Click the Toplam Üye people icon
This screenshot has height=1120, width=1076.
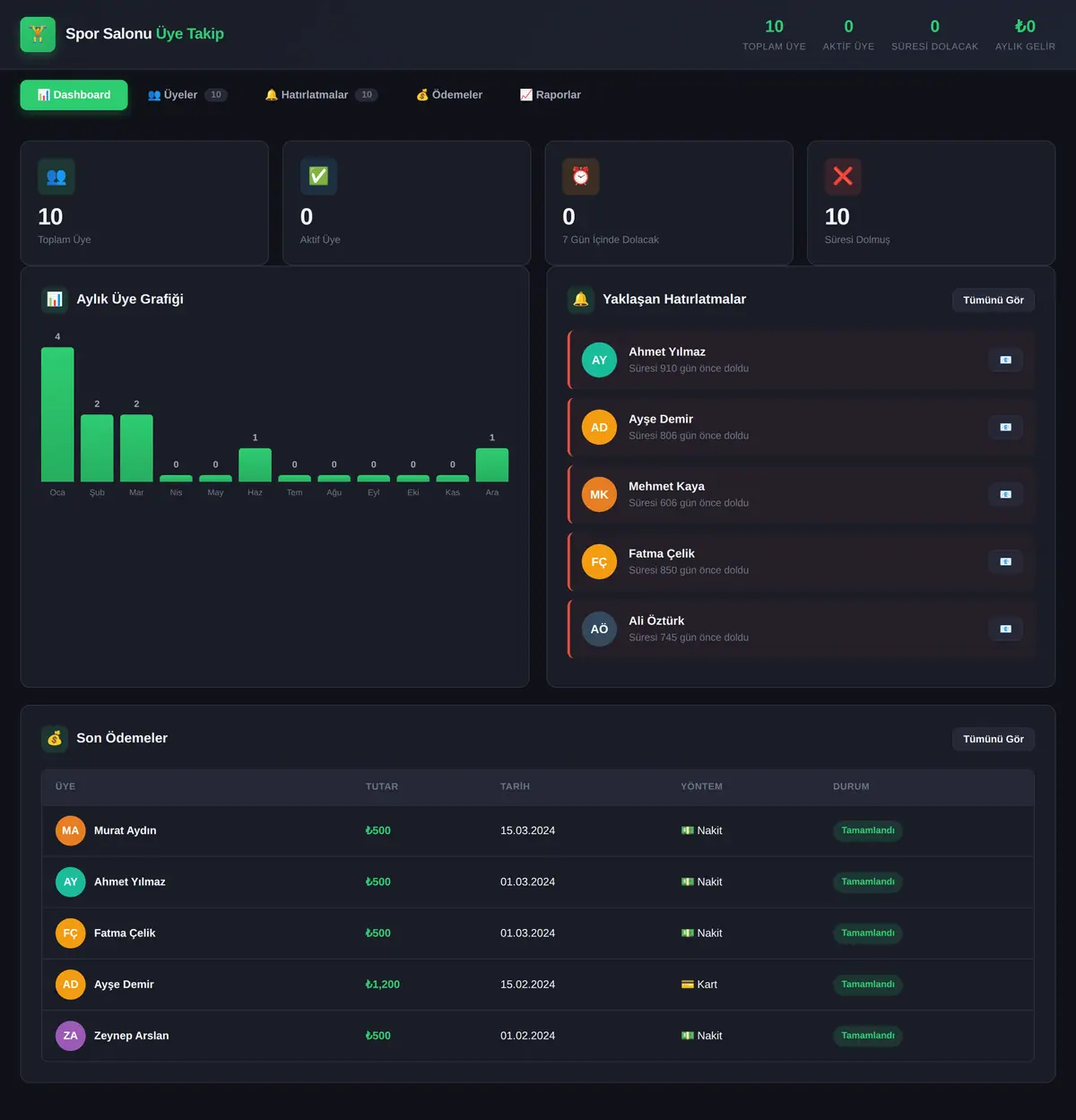click(x=56, y=177)
